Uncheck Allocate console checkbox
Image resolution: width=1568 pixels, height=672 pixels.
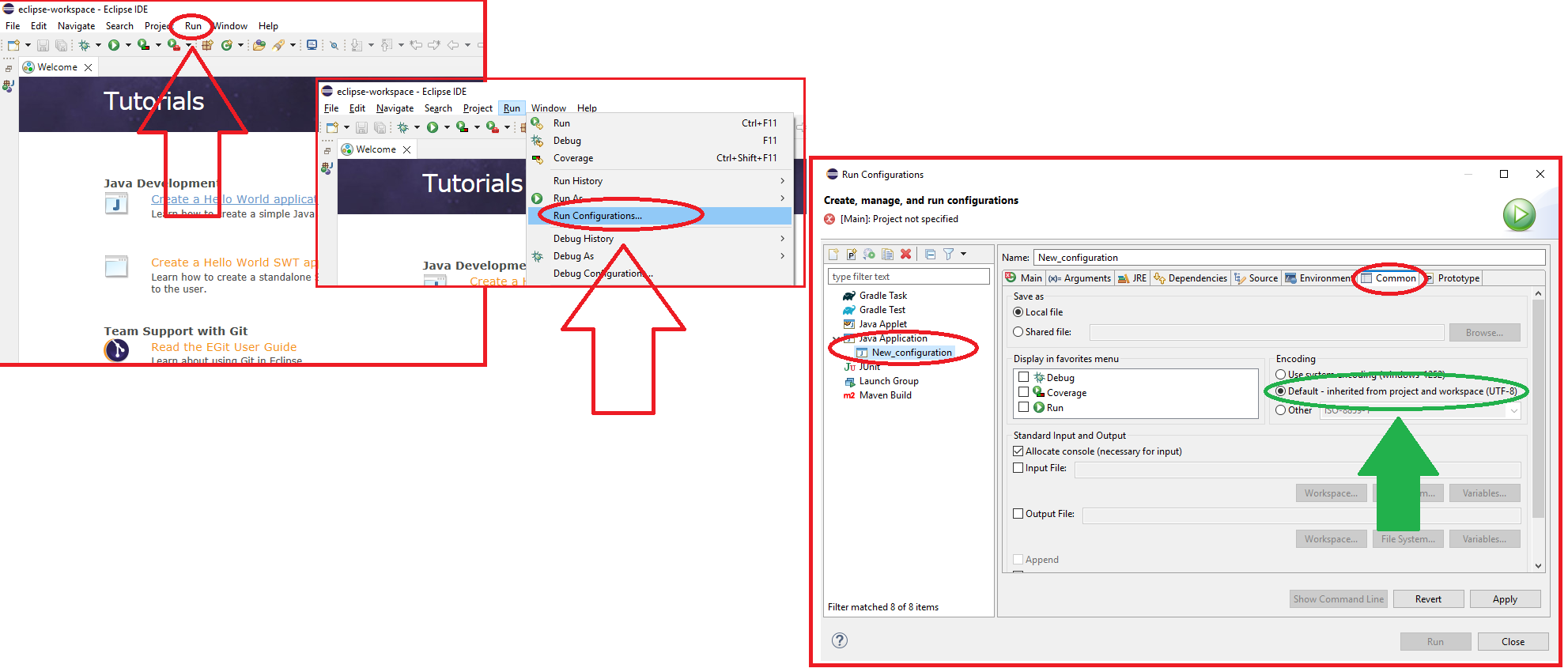(1018, 451)
